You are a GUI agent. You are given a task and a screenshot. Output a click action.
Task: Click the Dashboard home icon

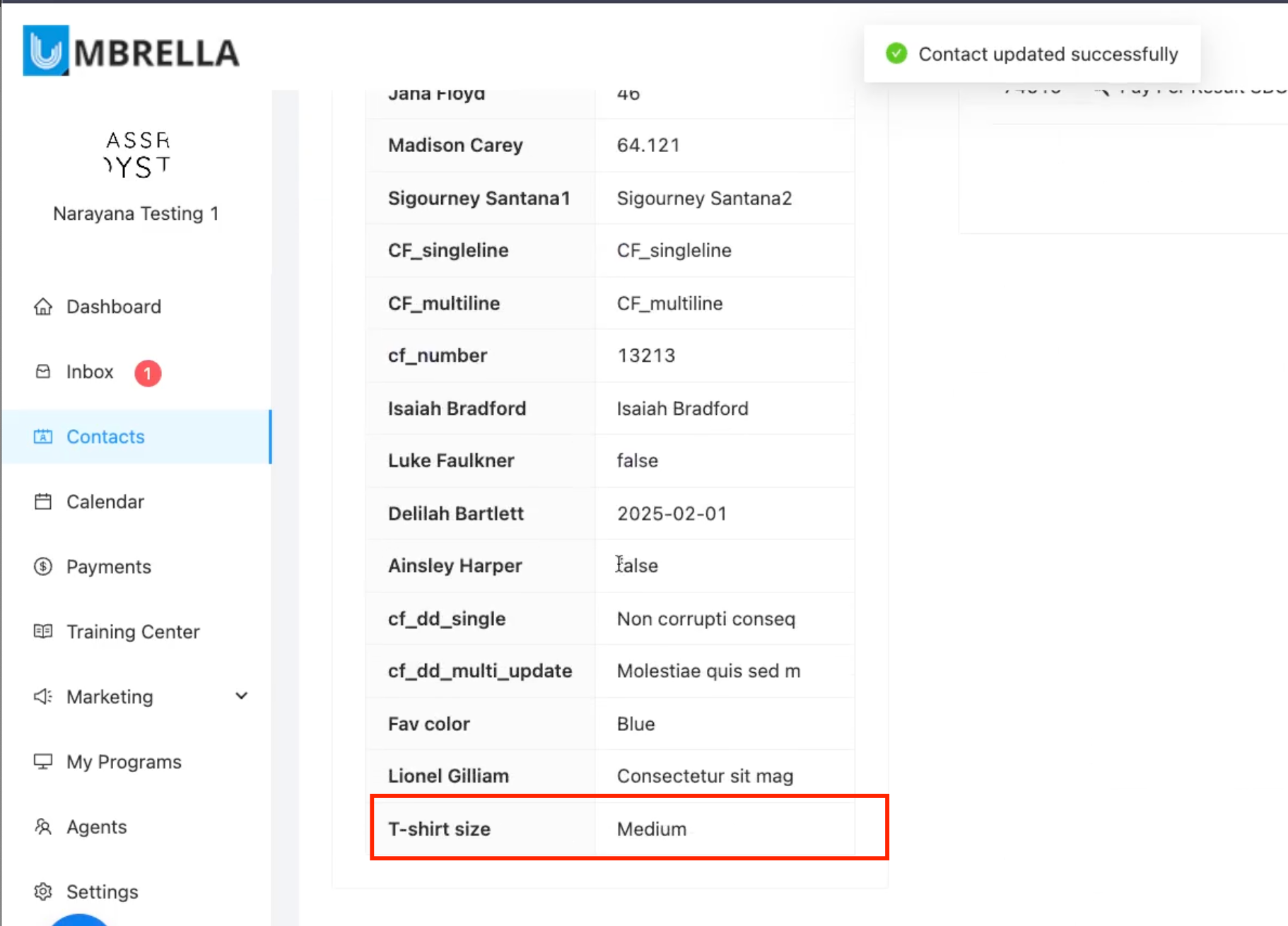point(43,306)
